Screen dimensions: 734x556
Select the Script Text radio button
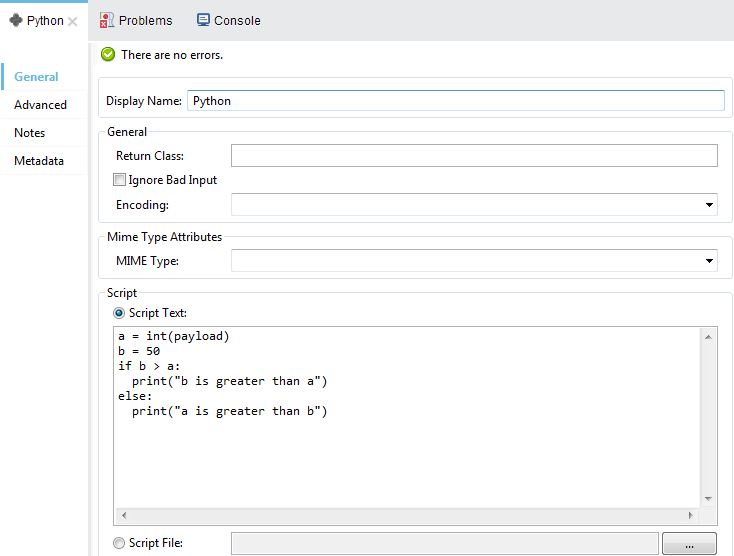click(119, 313)
